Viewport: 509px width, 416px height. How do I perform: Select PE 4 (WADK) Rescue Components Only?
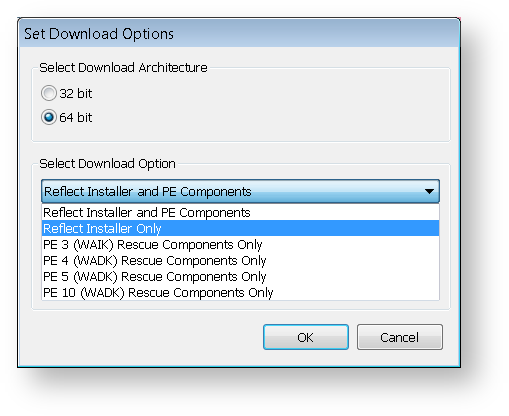pos(240,260)
